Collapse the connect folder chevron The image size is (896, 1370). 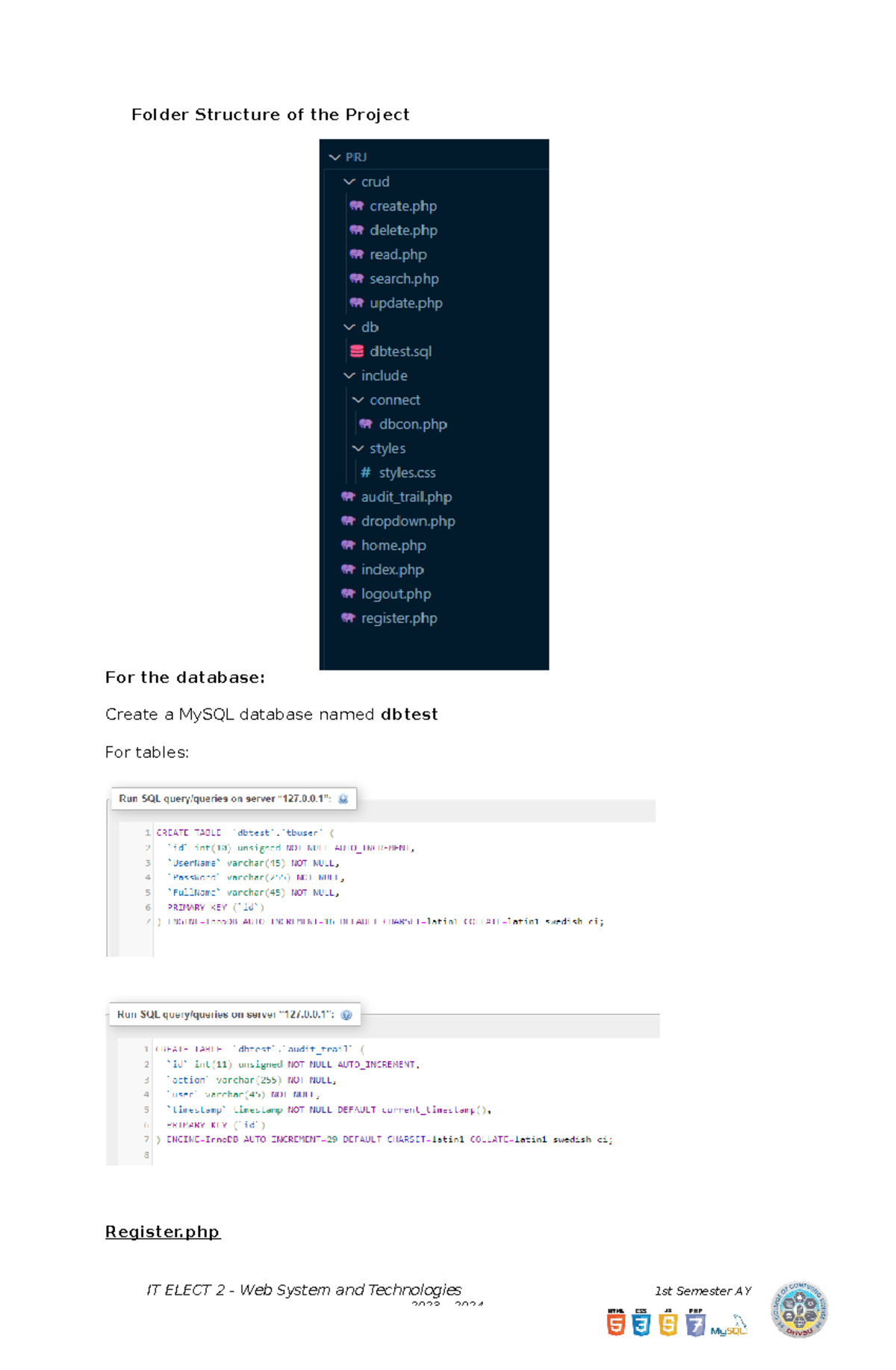pos(358,400)
